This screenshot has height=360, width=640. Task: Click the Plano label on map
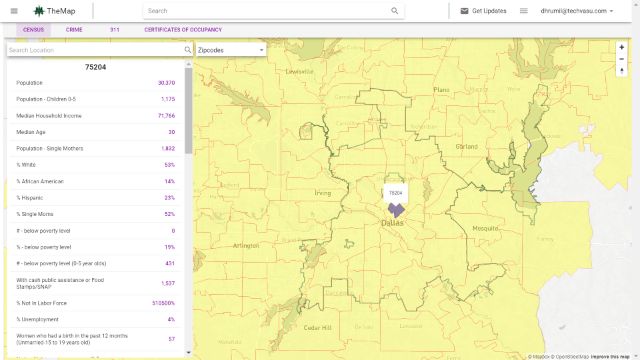click(x=441, y=89)
